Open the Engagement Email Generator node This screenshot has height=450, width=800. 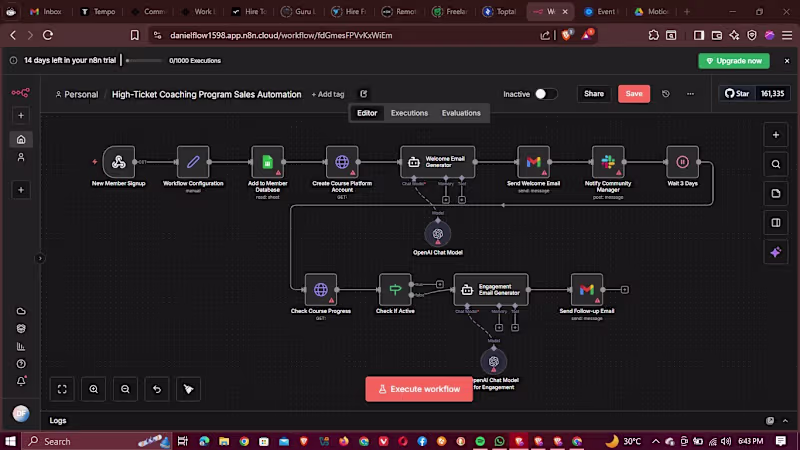(x=491, y=290)
